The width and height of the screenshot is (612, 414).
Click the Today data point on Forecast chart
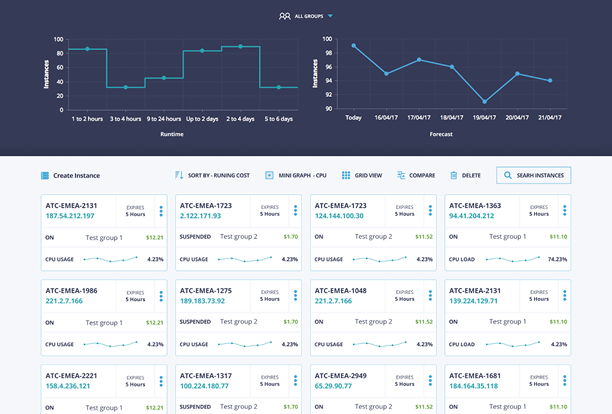354,46
